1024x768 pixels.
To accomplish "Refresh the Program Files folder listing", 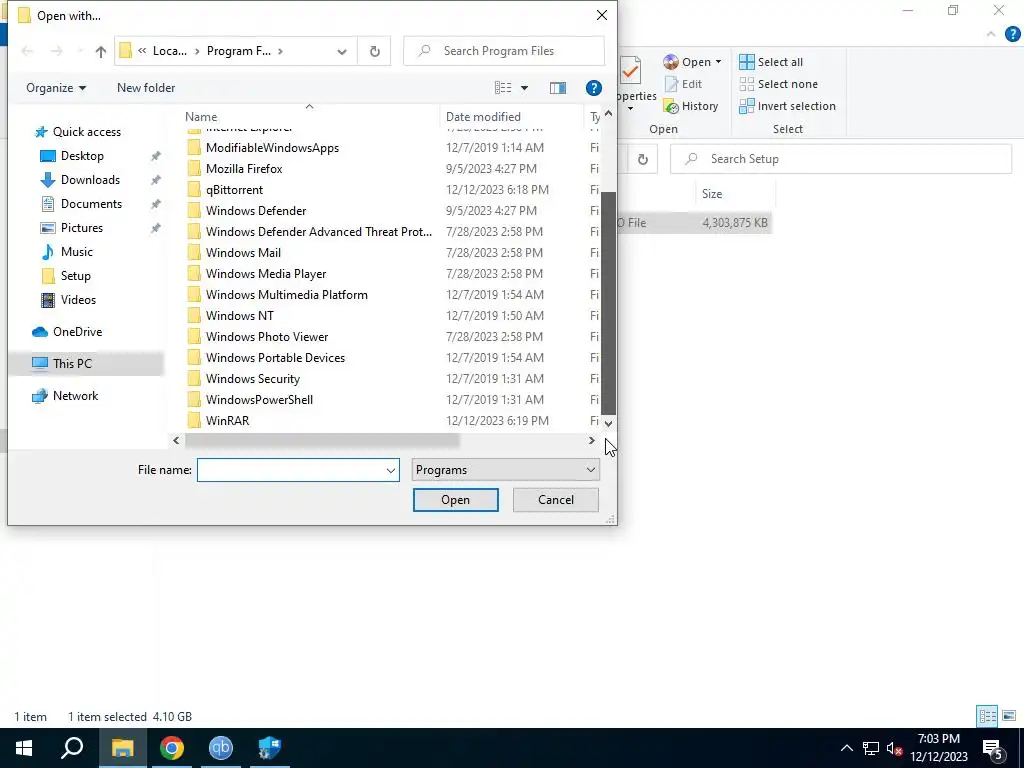I will point(374,51).
